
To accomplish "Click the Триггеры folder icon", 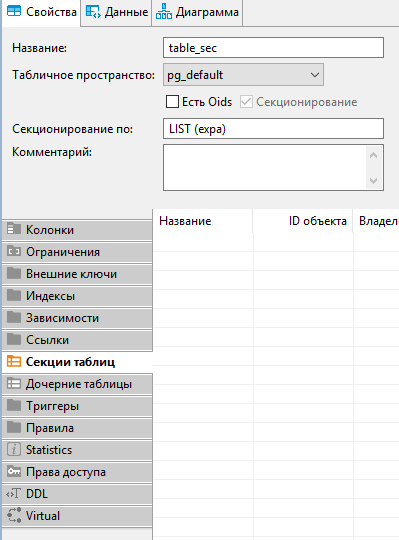I will pos(14,405).
